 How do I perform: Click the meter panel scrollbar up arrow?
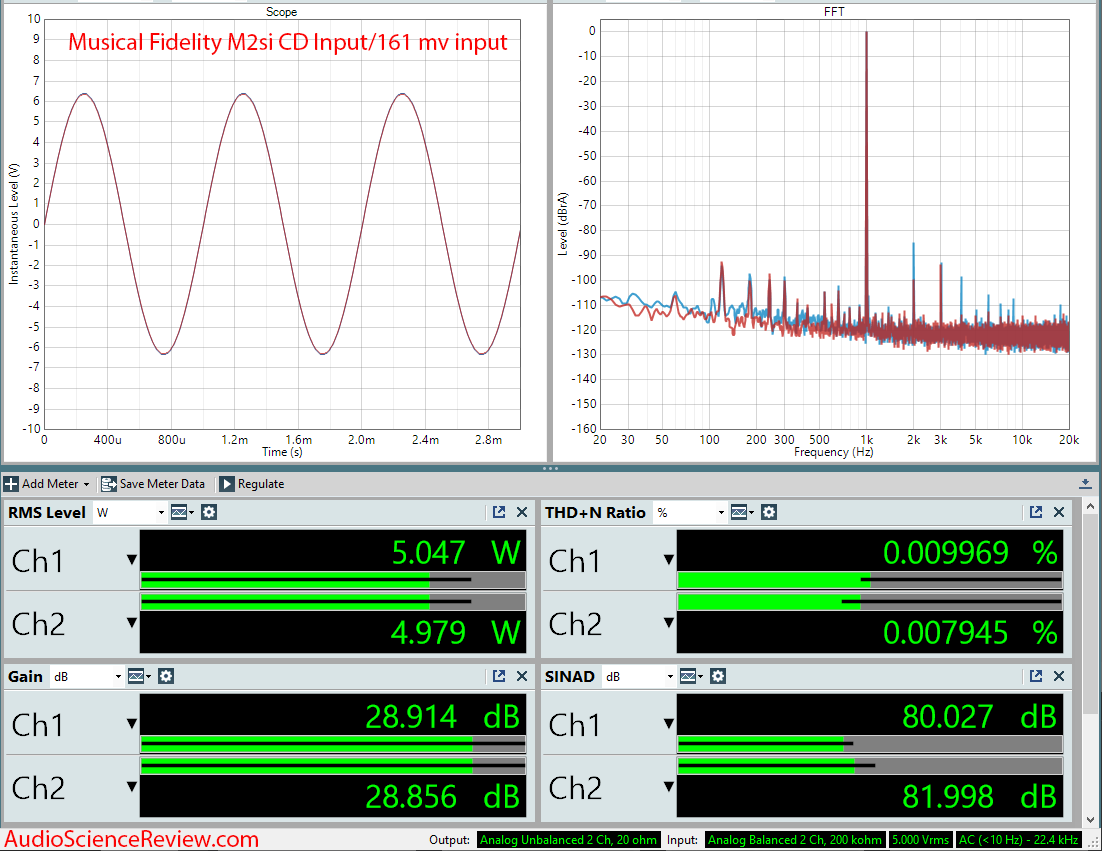point(1091,506)
